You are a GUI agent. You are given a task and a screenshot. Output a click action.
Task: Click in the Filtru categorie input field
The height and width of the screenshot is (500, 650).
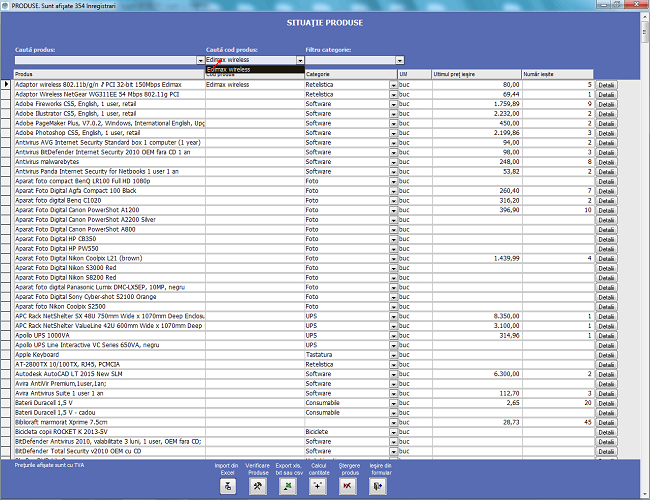click(x=350, y=61)
